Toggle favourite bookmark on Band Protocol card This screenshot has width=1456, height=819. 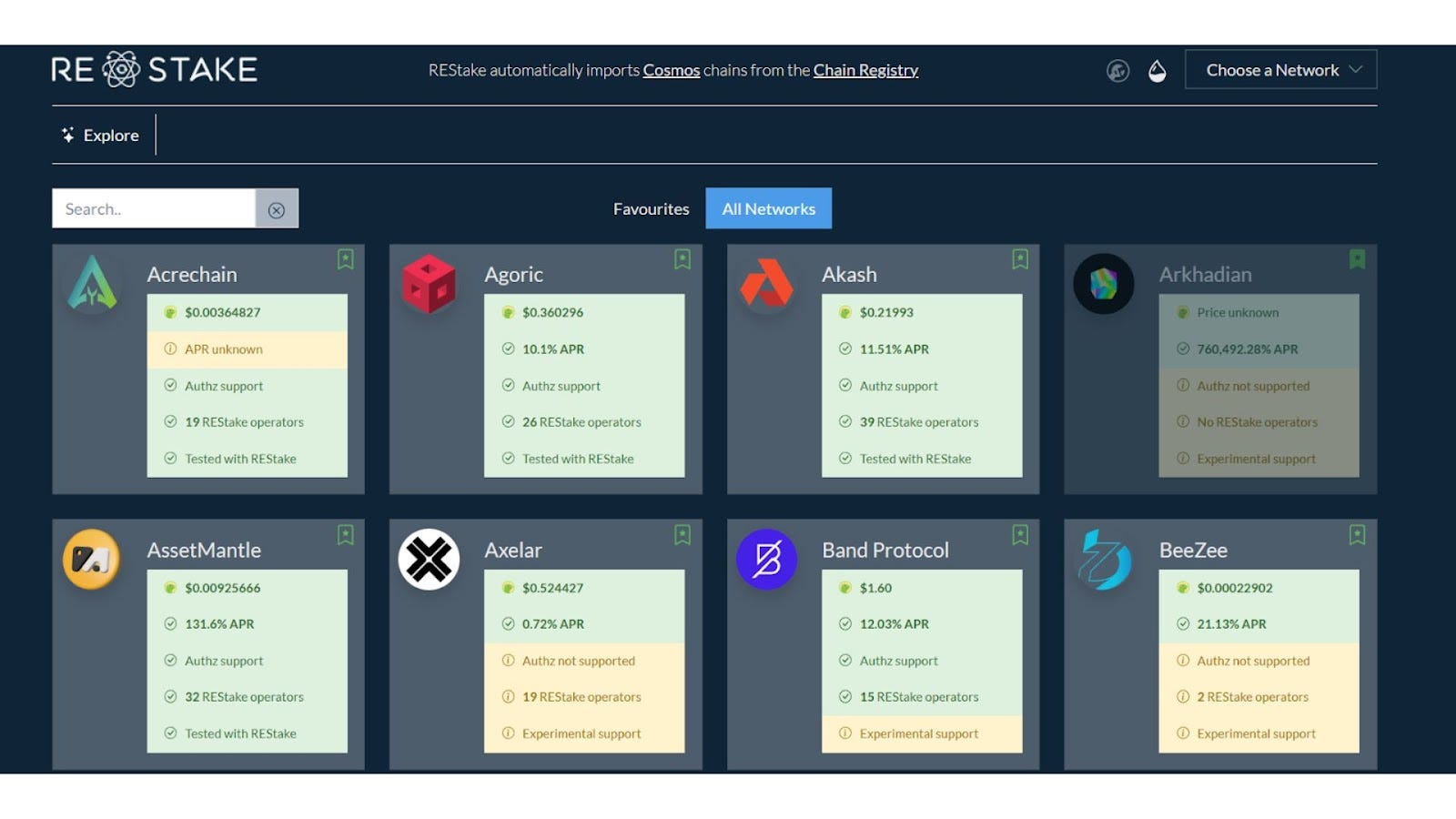pyautogui.click(x=1020, y=535)
